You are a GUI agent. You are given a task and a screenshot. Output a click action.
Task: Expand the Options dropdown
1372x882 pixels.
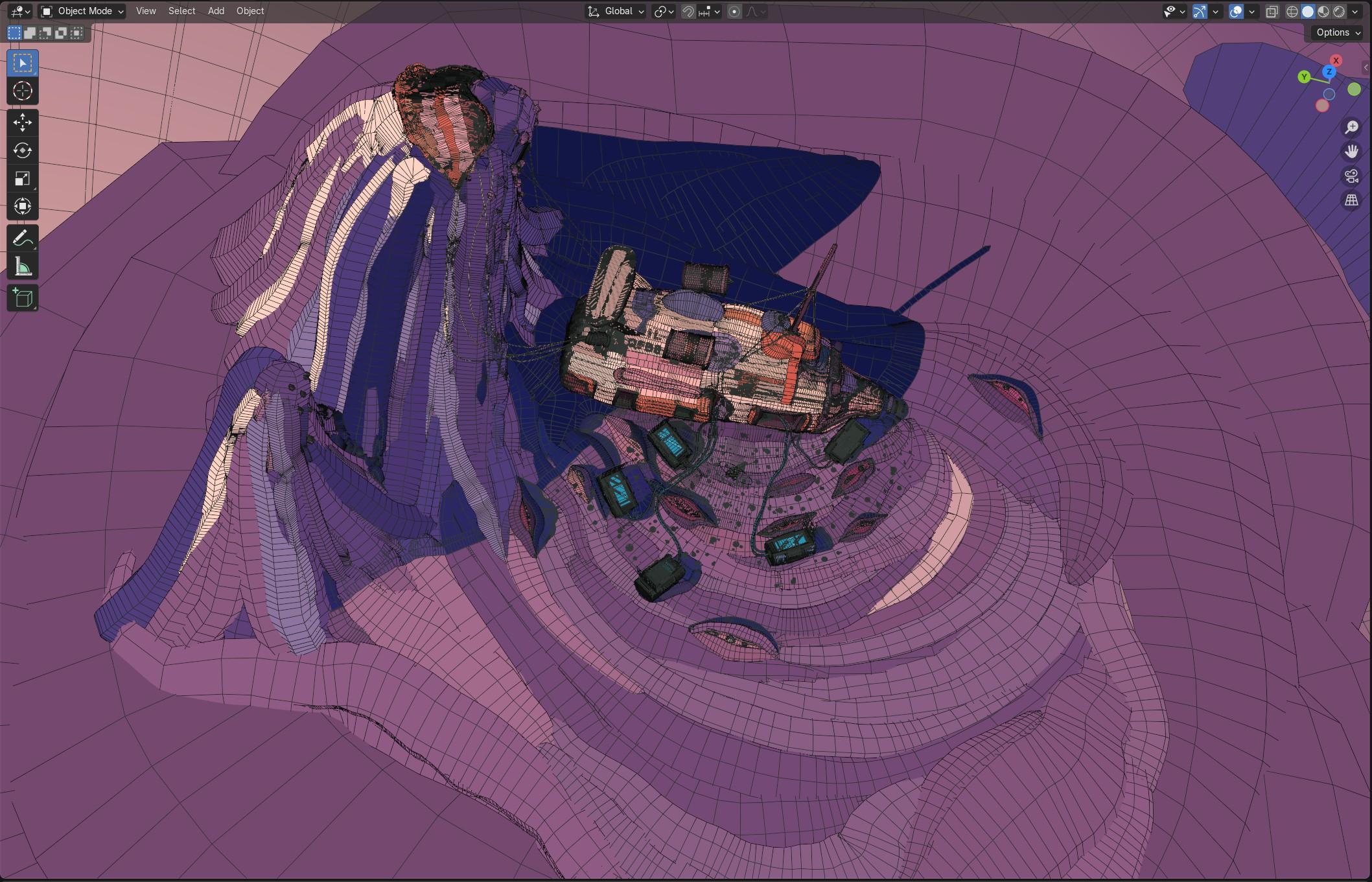pyautogui.click(x=1338, y=32)
